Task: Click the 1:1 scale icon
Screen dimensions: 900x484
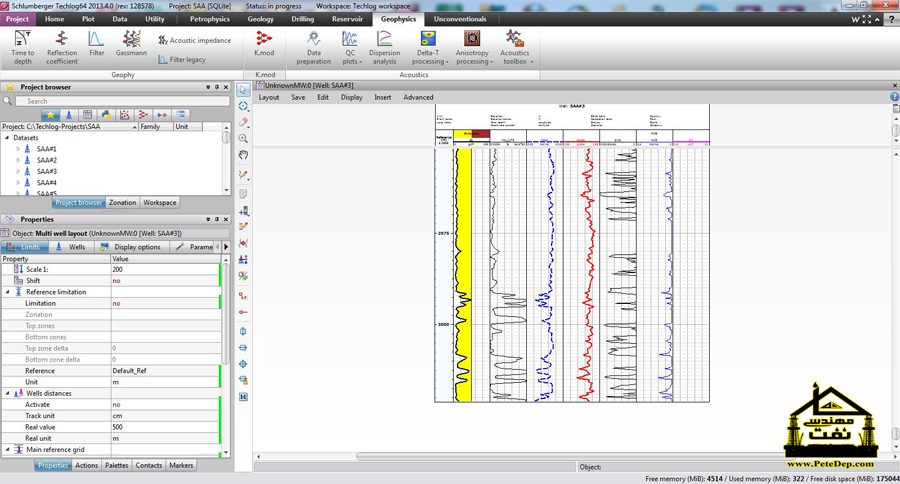Action: point(243,397)
